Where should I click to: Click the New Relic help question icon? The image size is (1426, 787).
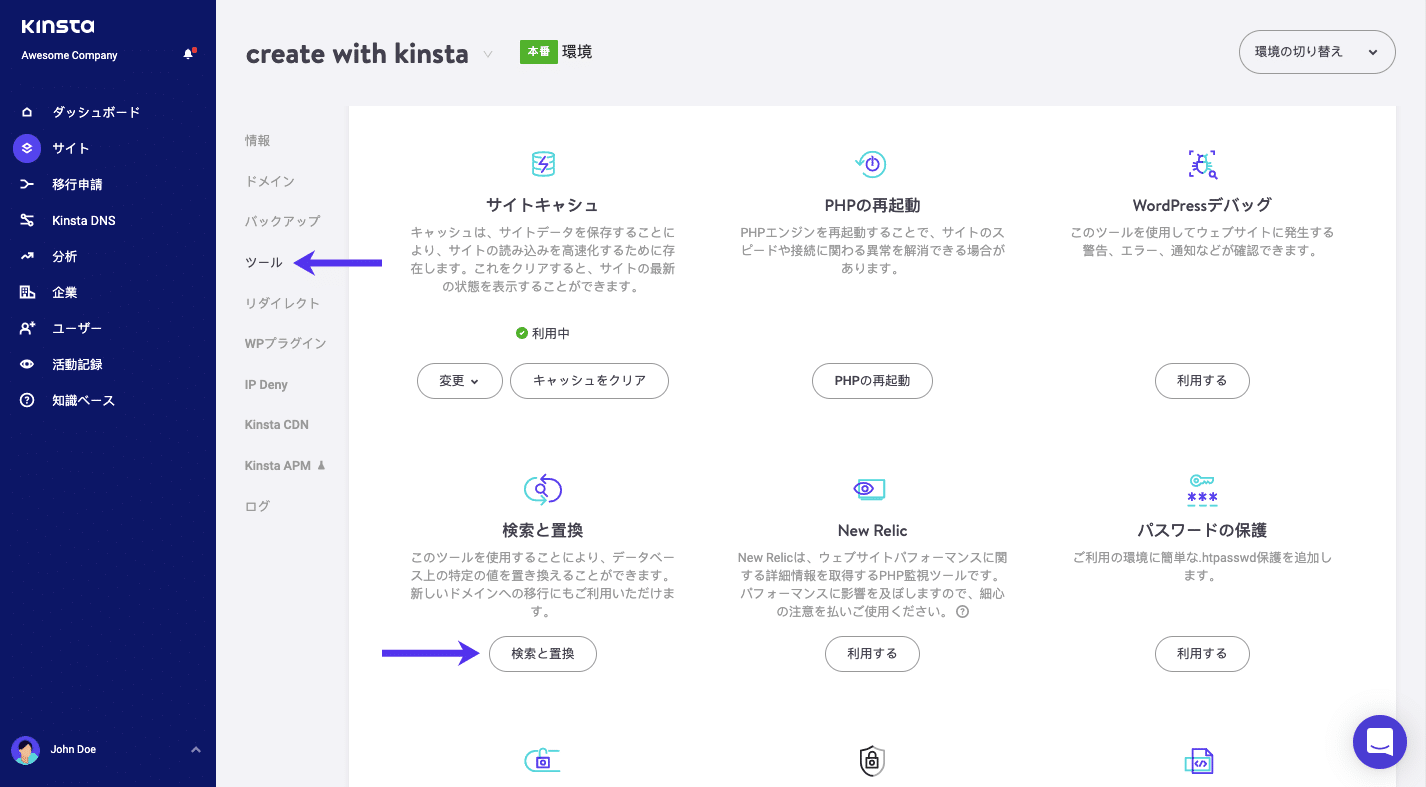coord(962,612)
